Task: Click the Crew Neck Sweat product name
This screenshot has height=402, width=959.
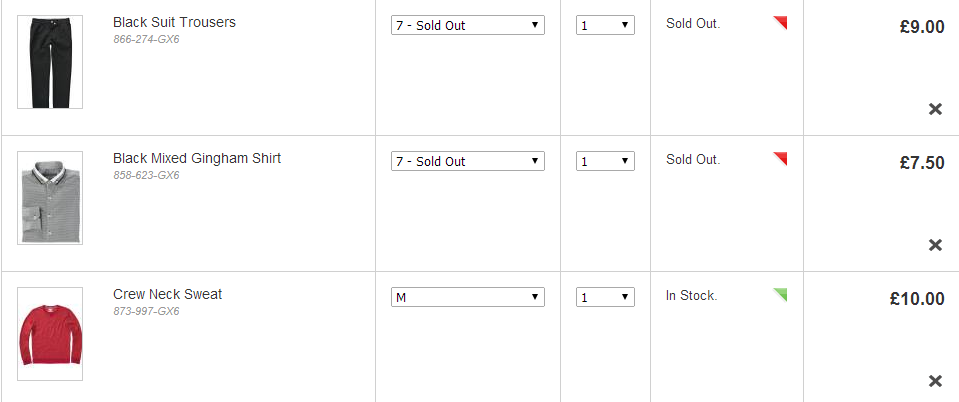Action: pos(167,294)
